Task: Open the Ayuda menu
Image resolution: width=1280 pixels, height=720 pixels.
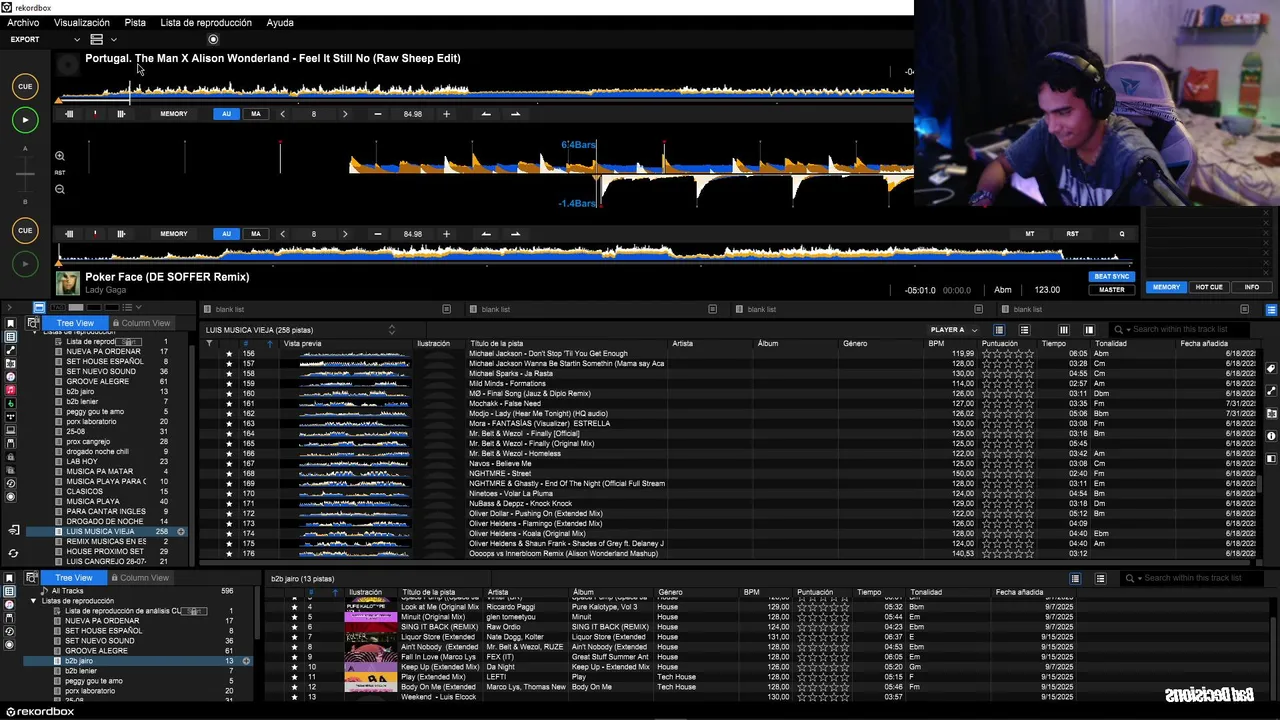Action: coord(280,22)
